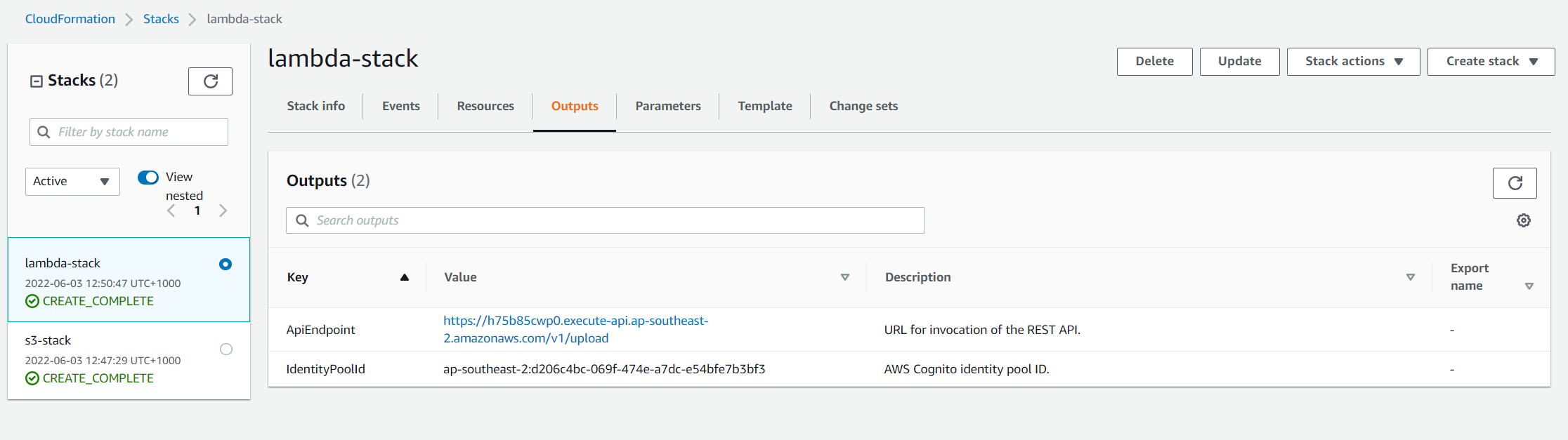1568x440 pixels.
Task: Sort by the Description column arrow
Action: pyautogui.click(x=1410, y=277)
